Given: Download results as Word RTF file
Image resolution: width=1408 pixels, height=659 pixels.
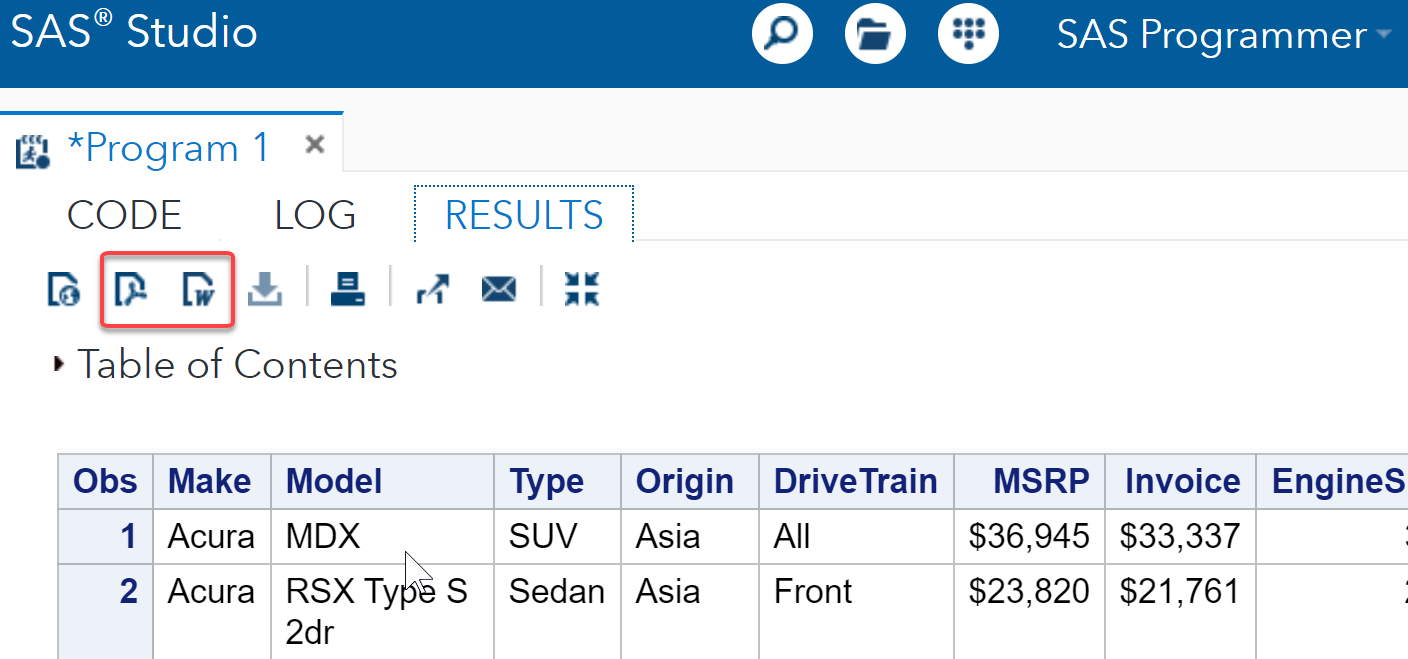Looking at the screenshot, I should coord(200,290).
